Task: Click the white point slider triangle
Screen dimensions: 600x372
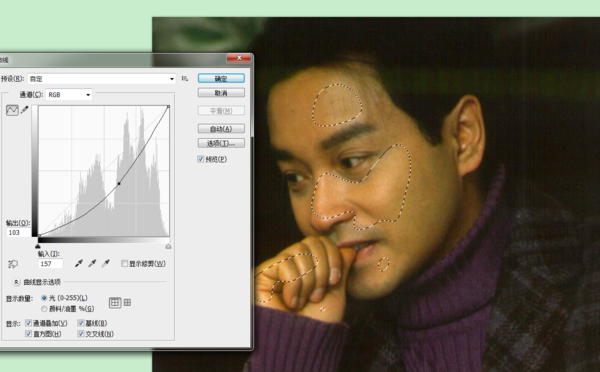Action: click(x=168, y=246)
